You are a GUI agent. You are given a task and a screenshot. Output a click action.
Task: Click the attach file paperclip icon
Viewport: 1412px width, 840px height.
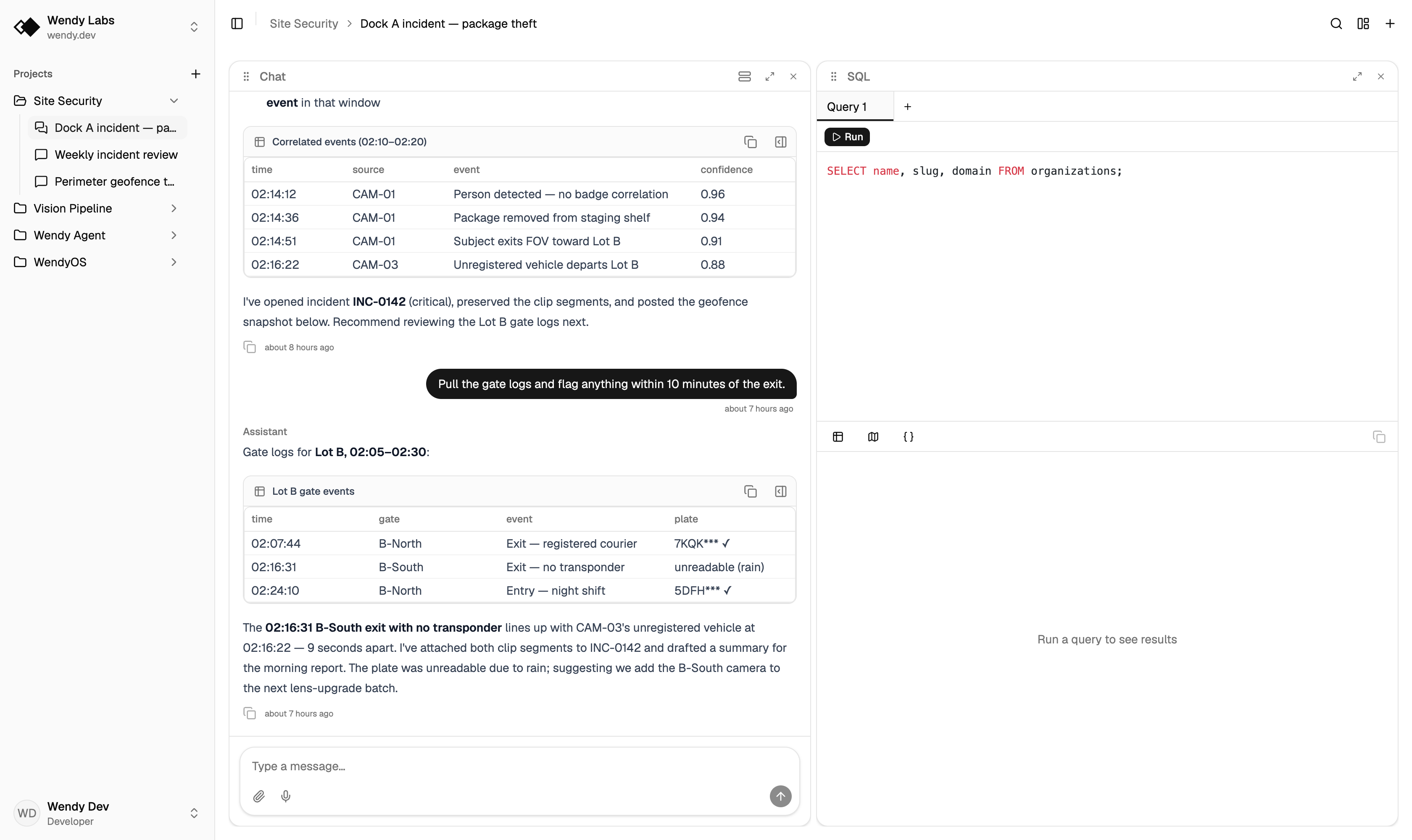tap(259, 796)
